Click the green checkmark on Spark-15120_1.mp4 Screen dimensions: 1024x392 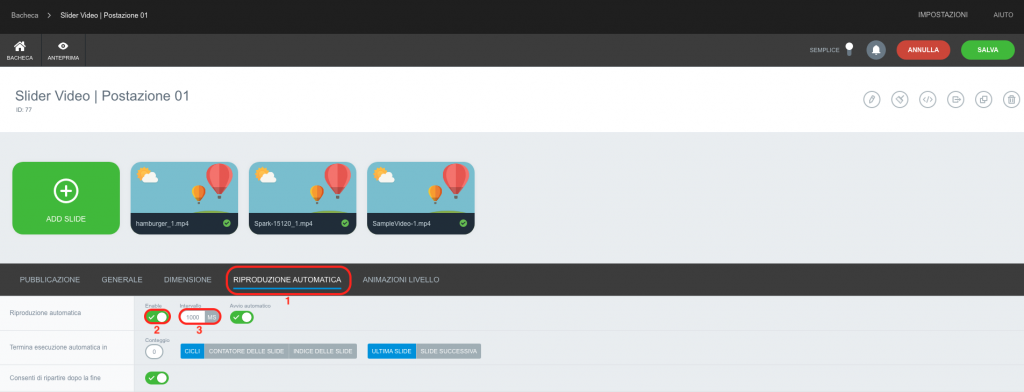click(345, 223)
